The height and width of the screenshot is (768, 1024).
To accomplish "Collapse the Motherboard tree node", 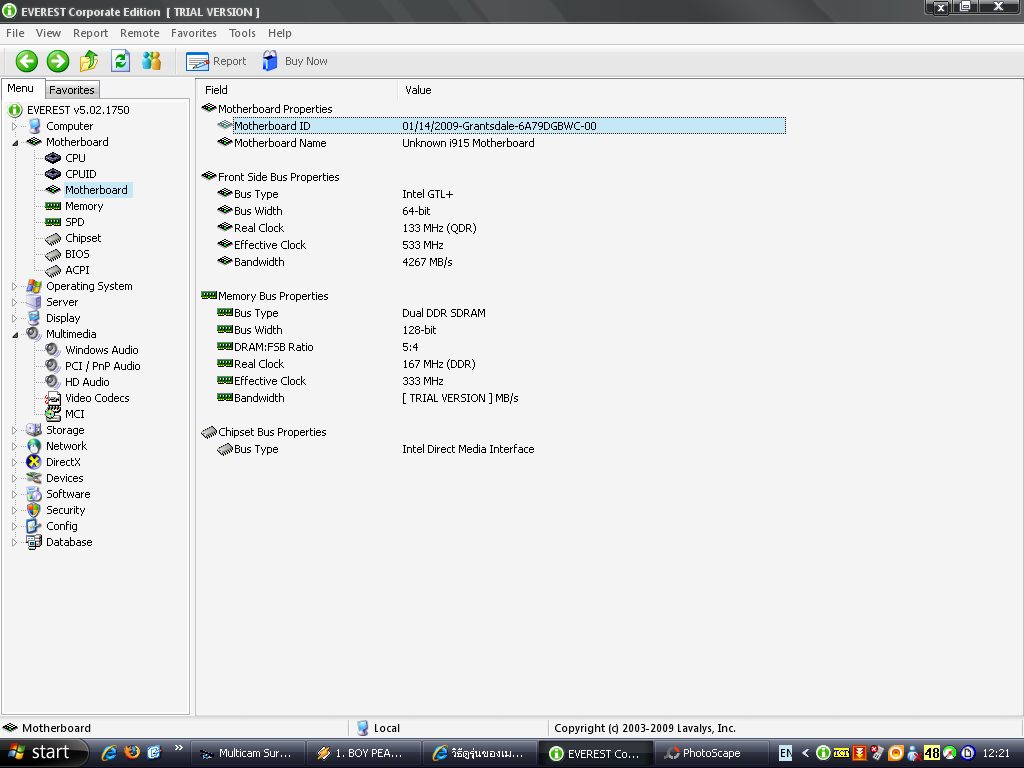I will pyautogui.click(x=14, y=142).
